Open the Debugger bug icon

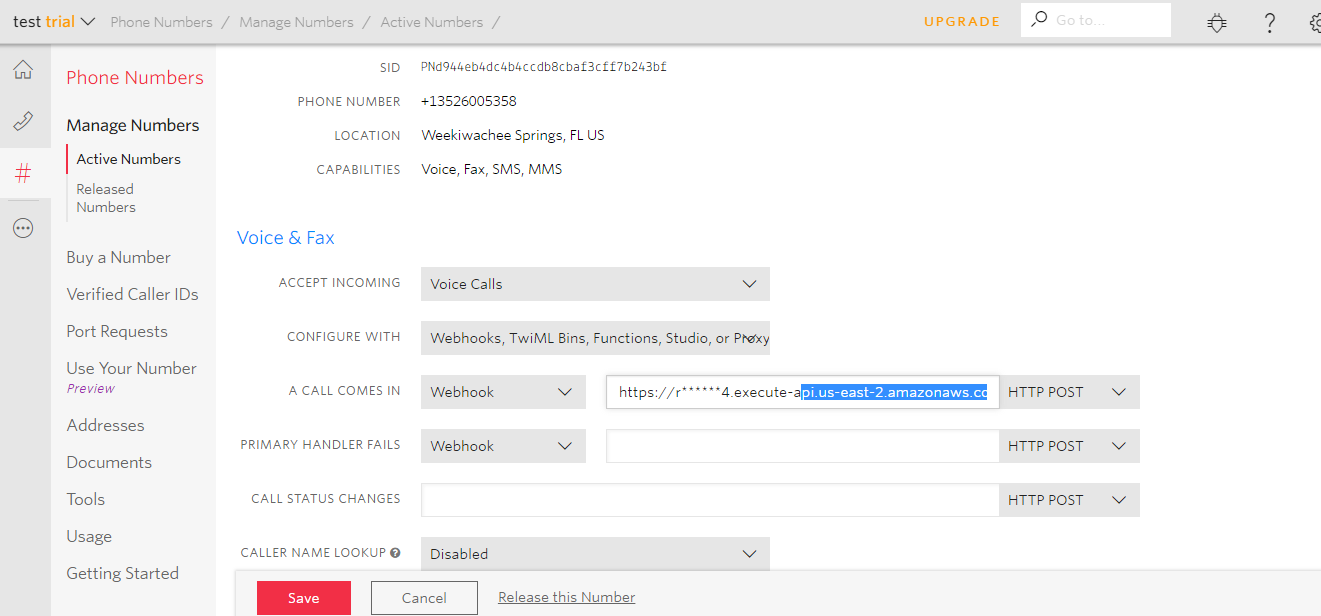1216,21
